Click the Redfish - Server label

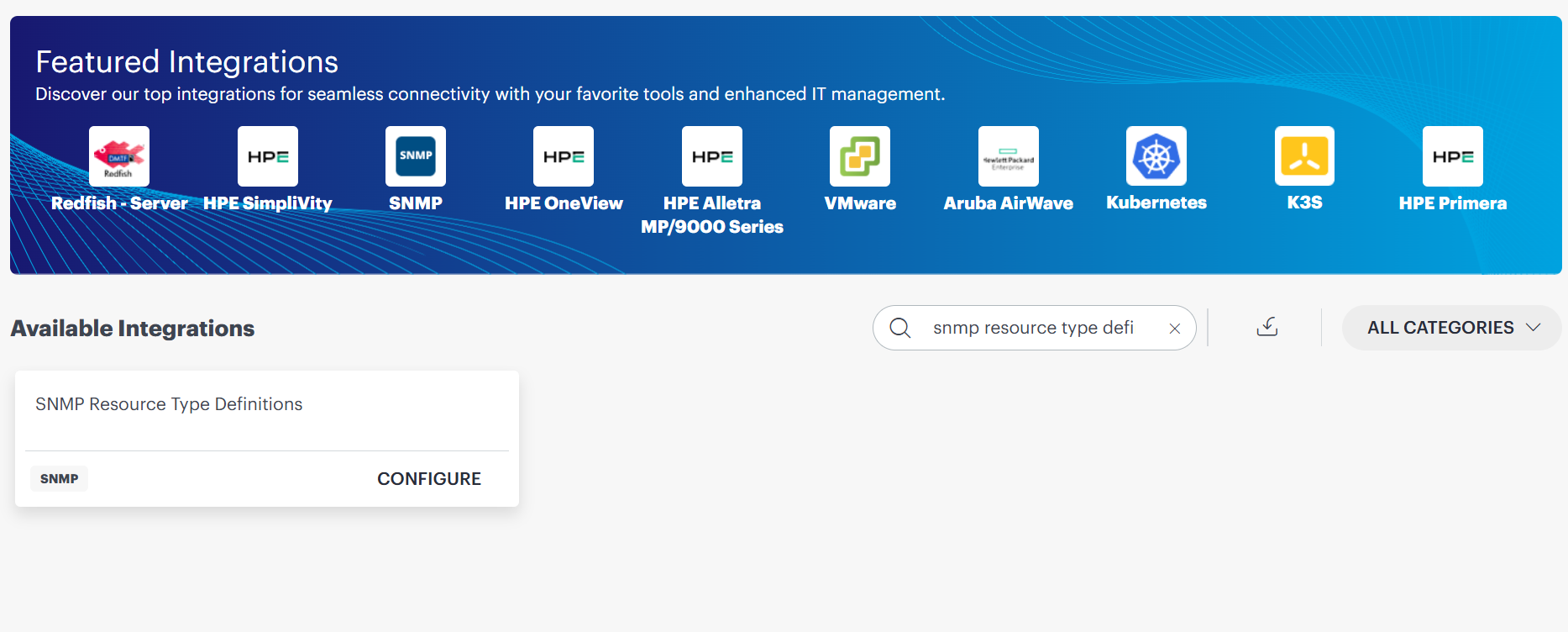pyautogui.click(x=119, y=203)
